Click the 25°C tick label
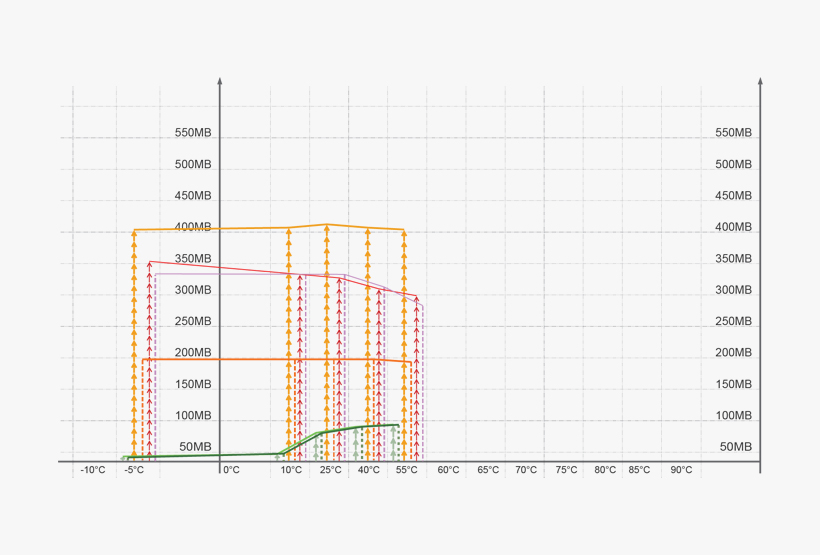The height and width of the screenshot is (555, 820). point(330,470)
